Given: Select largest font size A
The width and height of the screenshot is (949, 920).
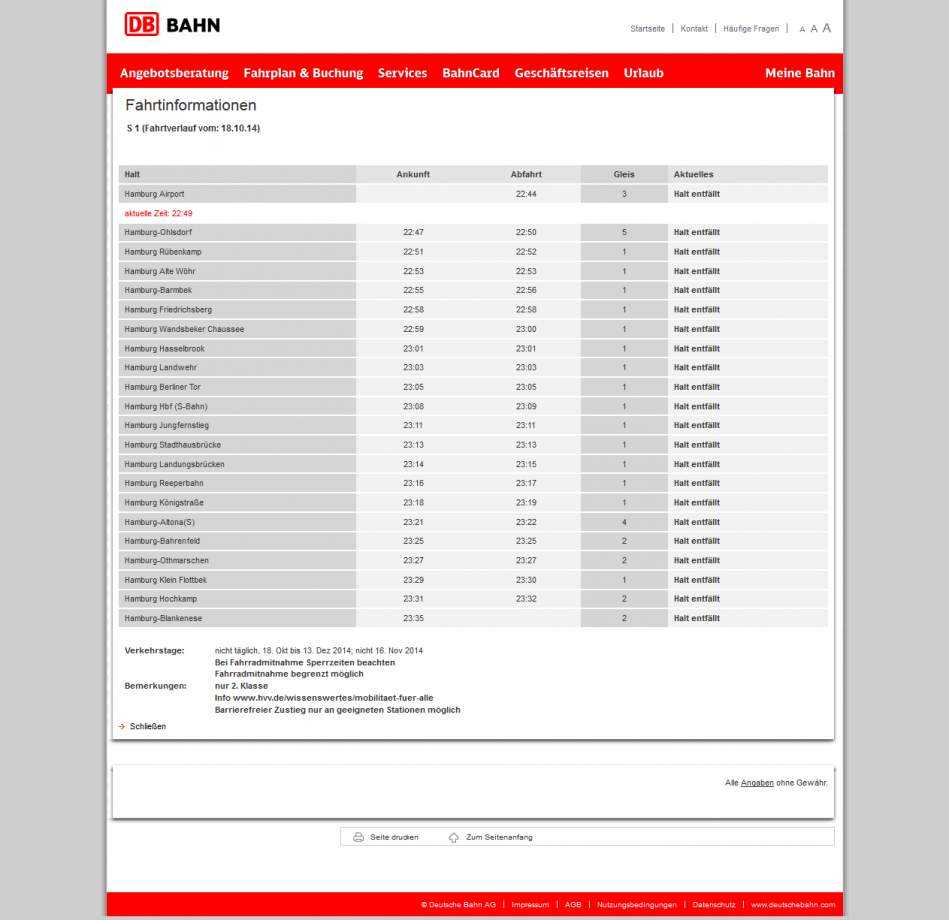Looking at the screenshot, I should click(827, 28).
